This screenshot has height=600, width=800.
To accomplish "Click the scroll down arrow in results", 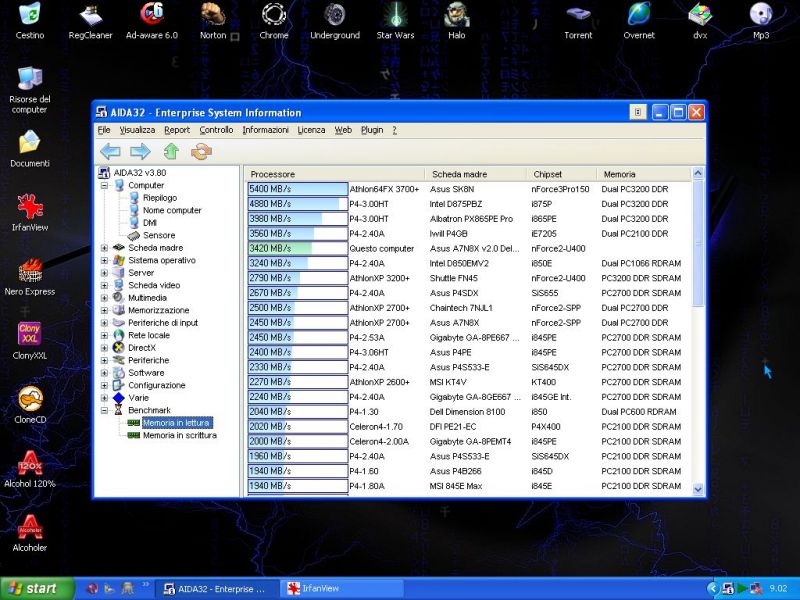I will [x=698, y=489].
